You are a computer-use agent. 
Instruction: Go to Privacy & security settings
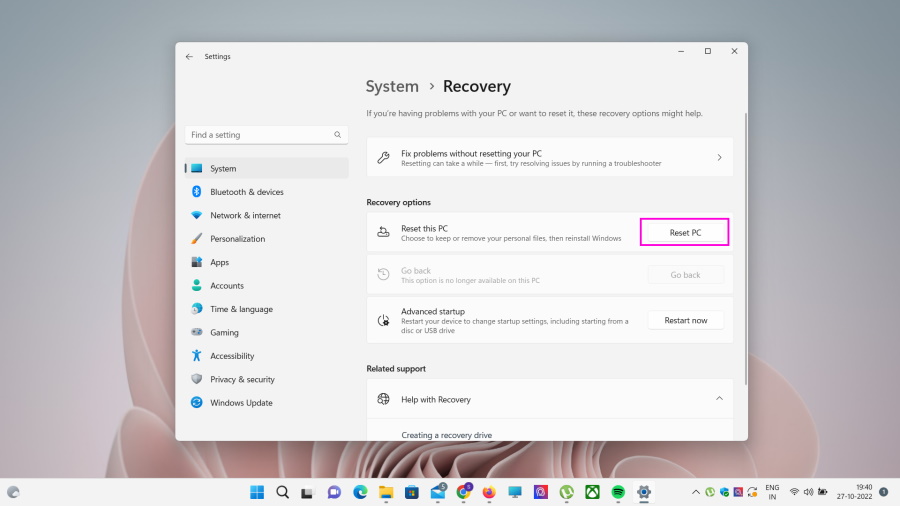pyautogui.click(x=242, y=380)
